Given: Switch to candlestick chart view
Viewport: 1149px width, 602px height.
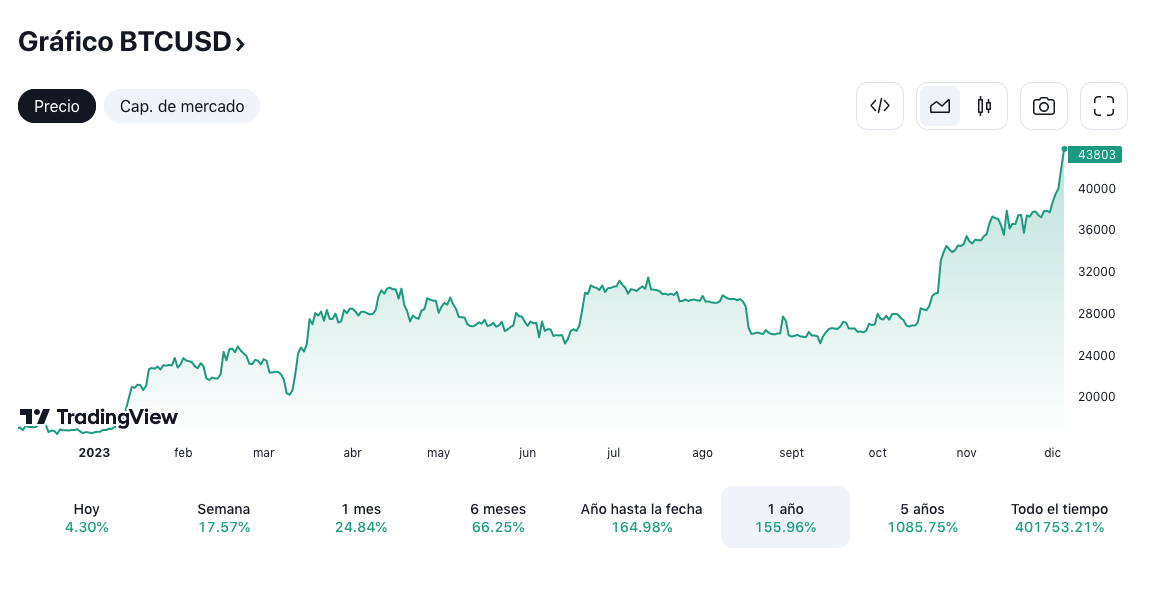Looking at the screenshot, I should (984, 106).
